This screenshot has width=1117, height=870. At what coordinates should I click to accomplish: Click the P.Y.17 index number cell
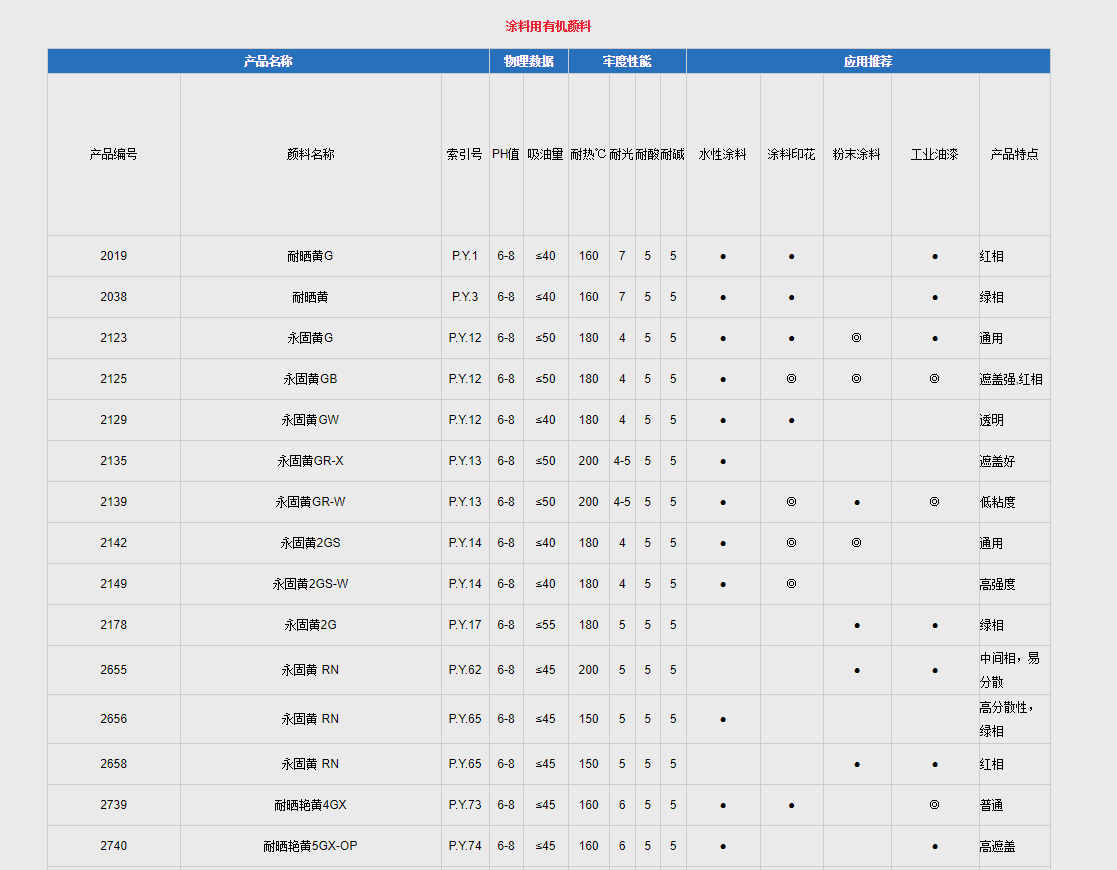click(464, 625)
